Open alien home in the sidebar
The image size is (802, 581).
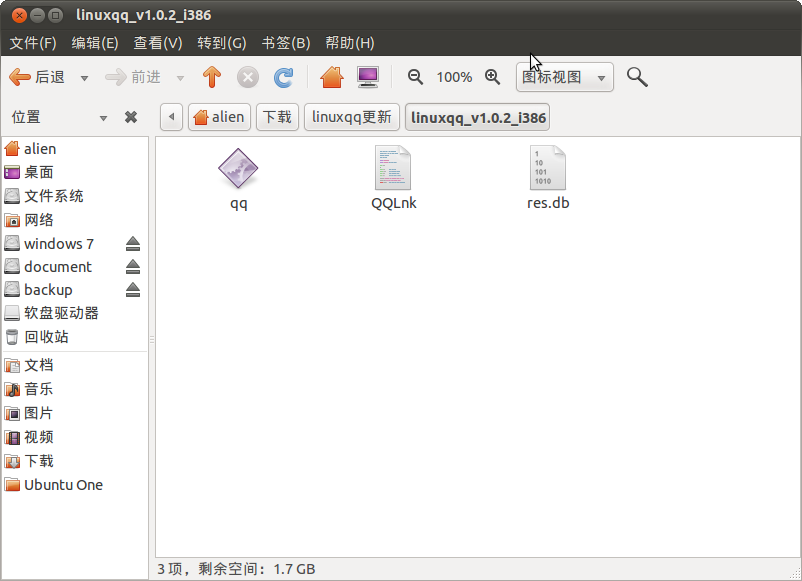[x=75, y=149]
